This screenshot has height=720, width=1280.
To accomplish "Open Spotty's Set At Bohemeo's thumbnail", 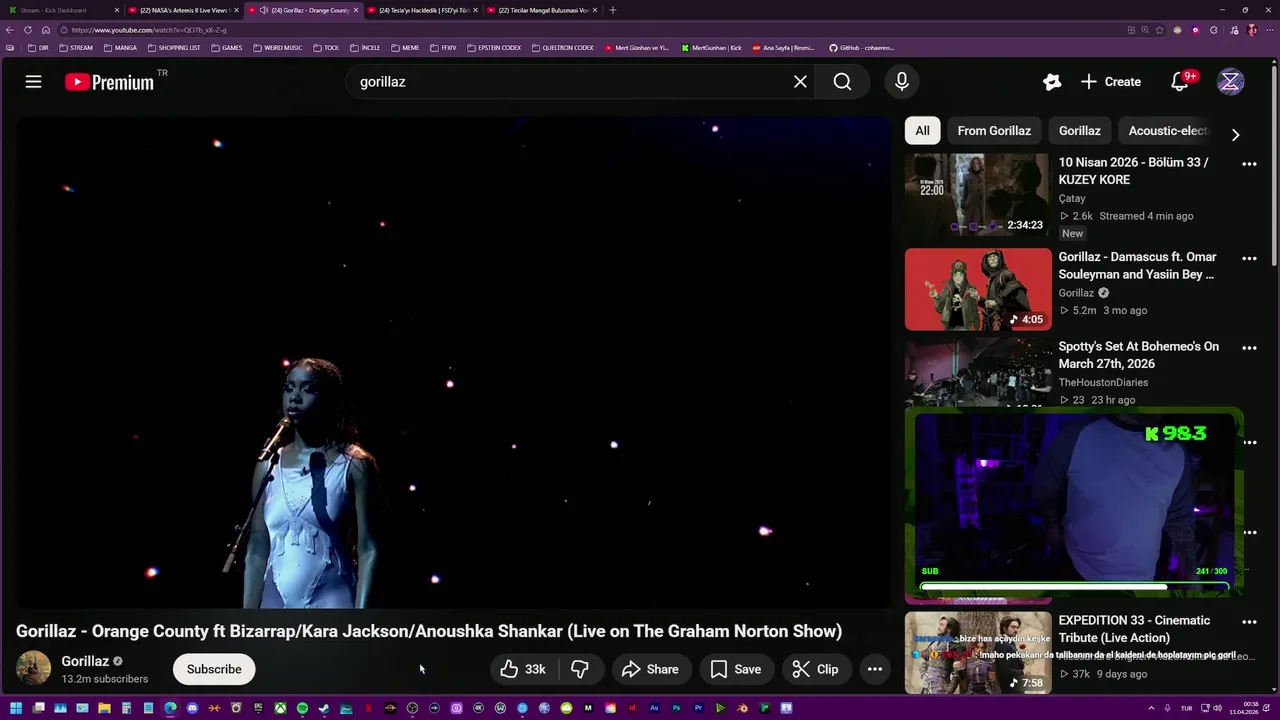I will pos(978,374).
